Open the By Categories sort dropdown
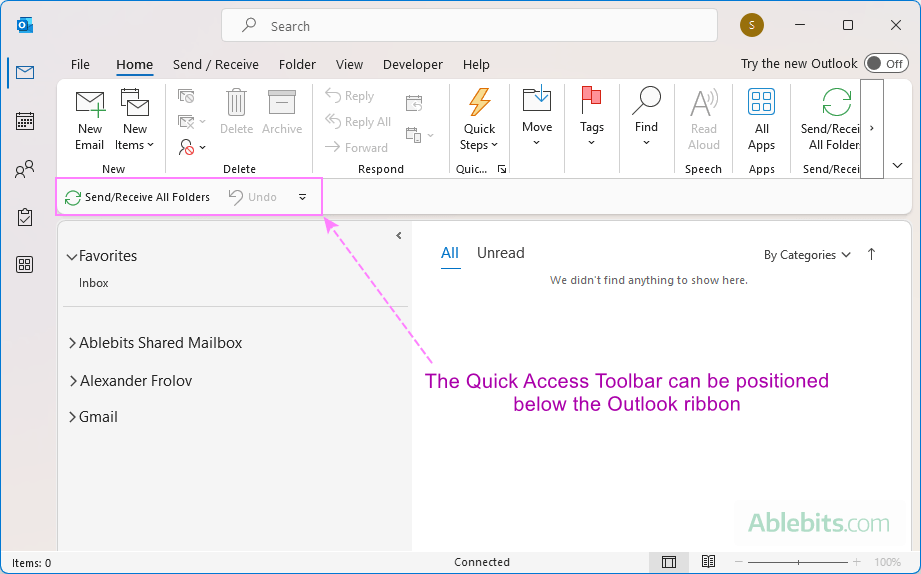This screenshot has height=574, width=921. click(x=807, y=255)
